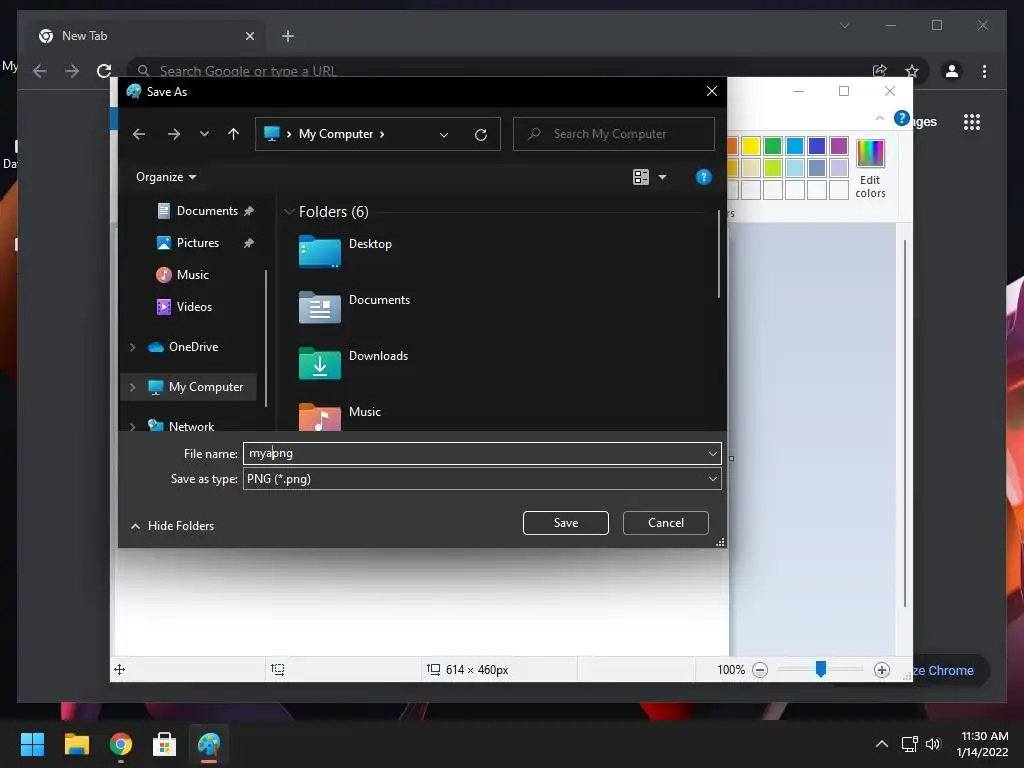Refresh the My Computer folder view
Viewport: 1024px width, 768px height.
(x=481, y=135)
